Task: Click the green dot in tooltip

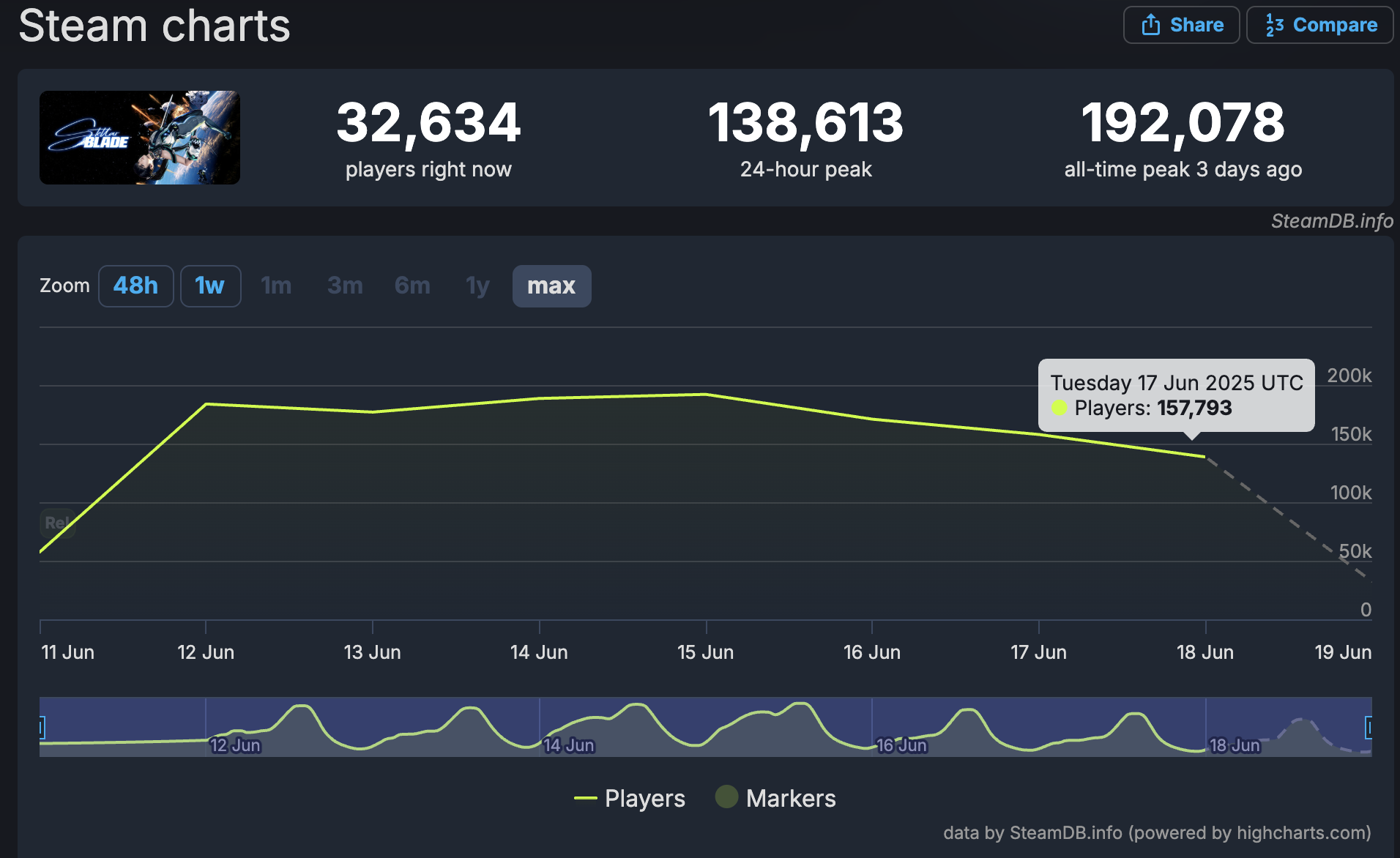Action: click(1060, 408)
